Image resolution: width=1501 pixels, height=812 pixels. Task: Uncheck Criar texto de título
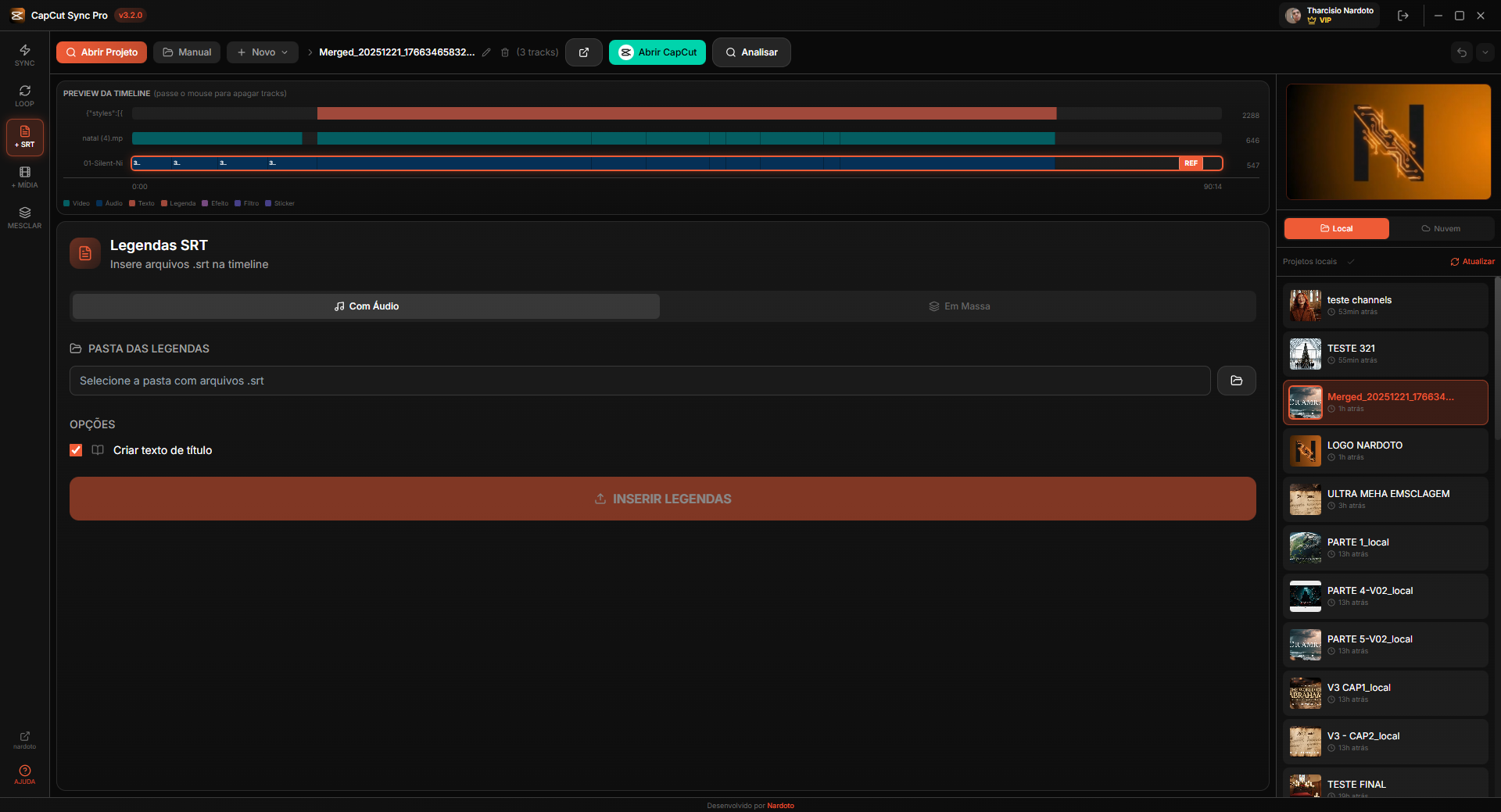(76, 450)
